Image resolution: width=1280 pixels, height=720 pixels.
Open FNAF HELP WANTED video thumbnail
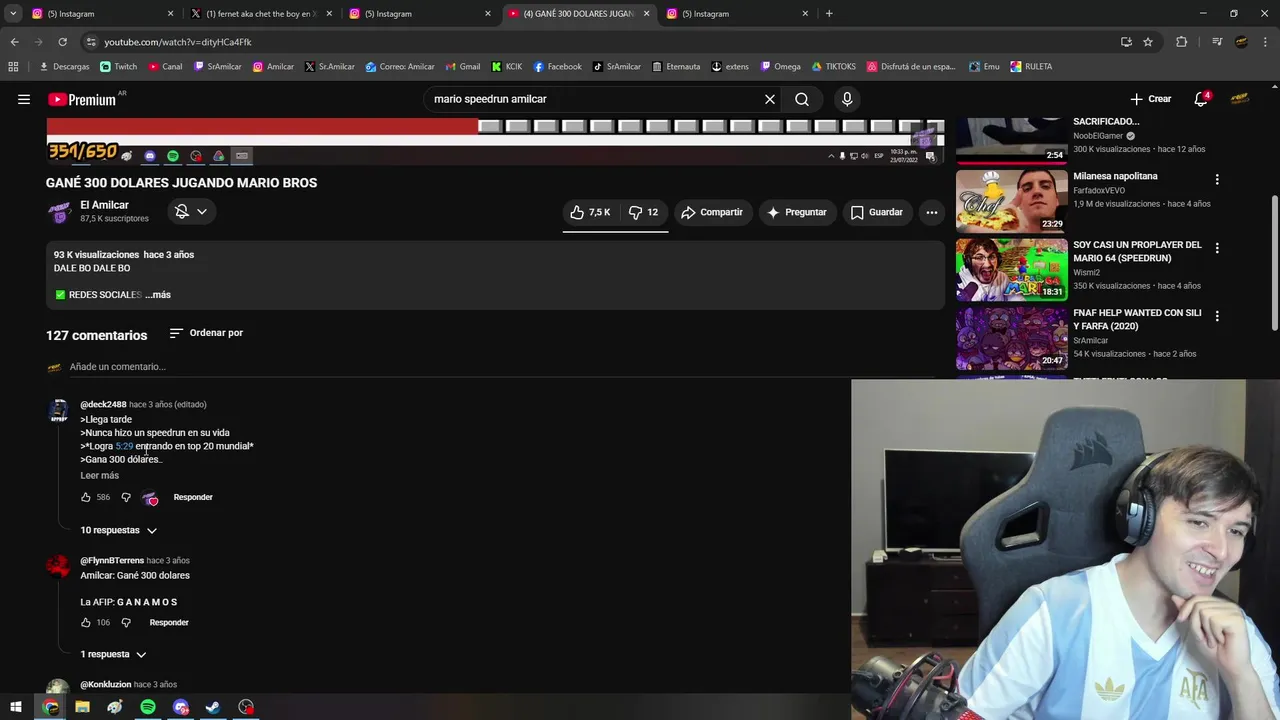(1011, 338)
